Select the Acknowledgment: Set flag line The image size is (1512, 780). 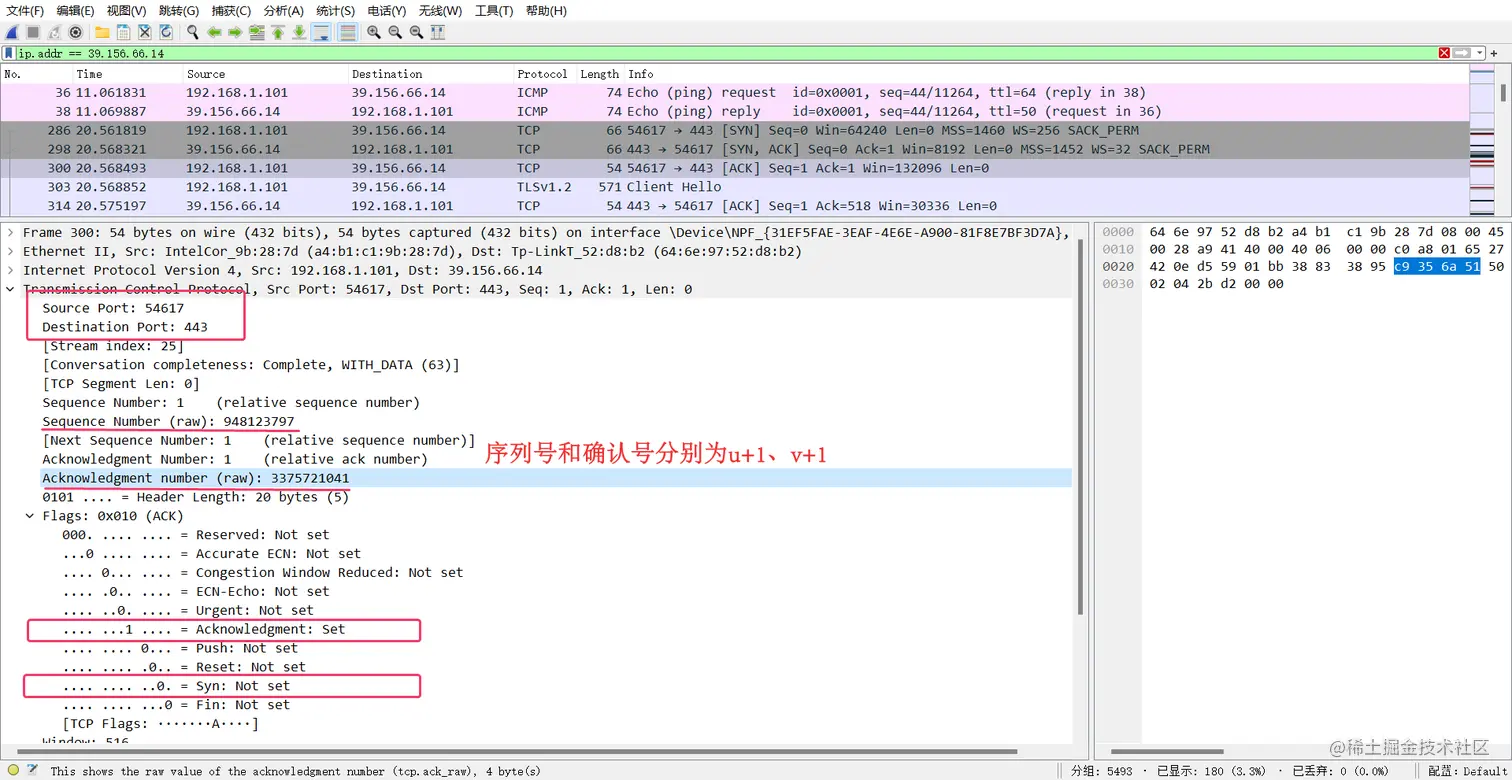pos(203,629)
